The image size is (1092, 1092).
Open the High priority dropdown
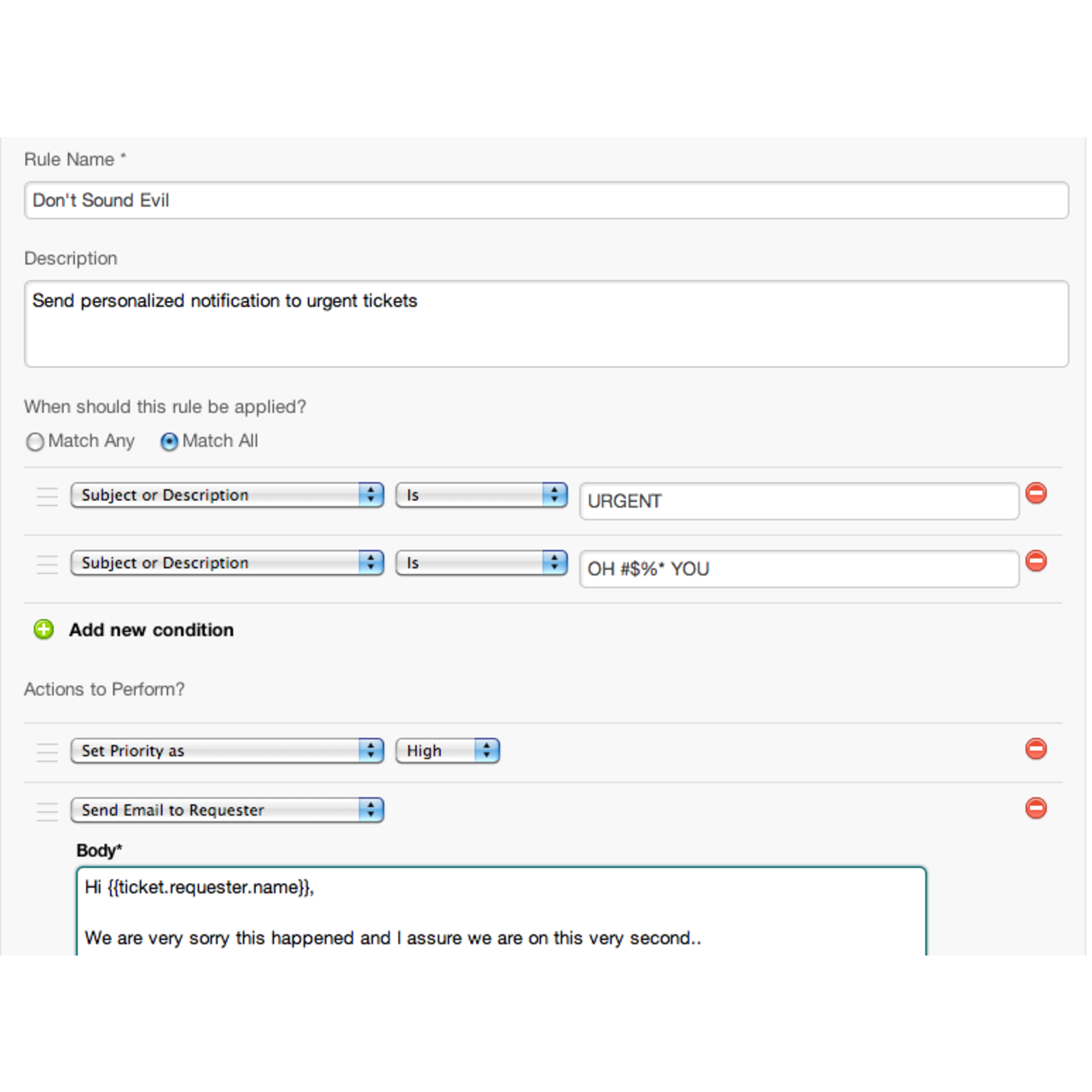[447, 751]
